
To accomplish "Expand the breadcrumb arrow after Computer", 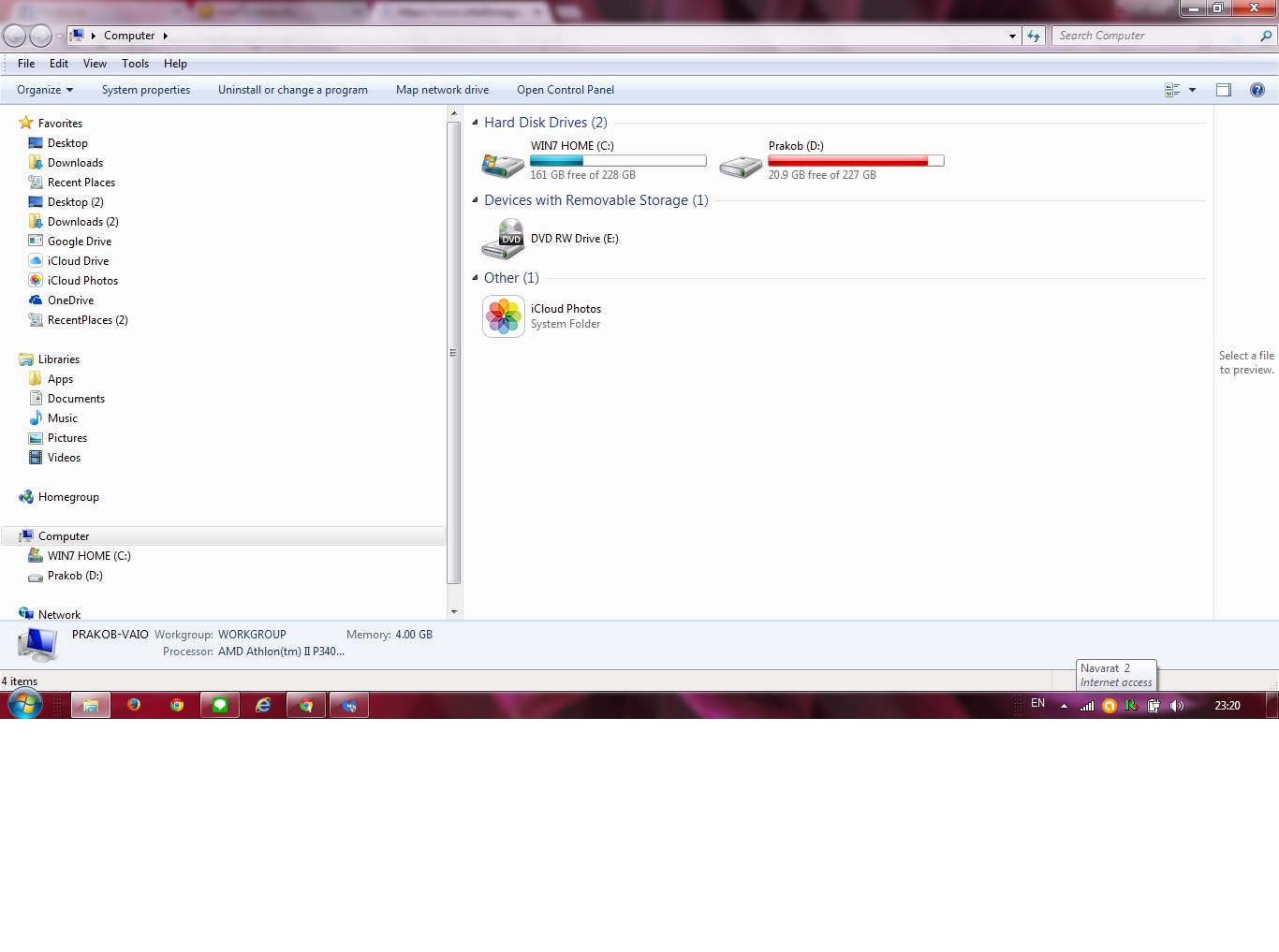I will (x=166, y=36).
